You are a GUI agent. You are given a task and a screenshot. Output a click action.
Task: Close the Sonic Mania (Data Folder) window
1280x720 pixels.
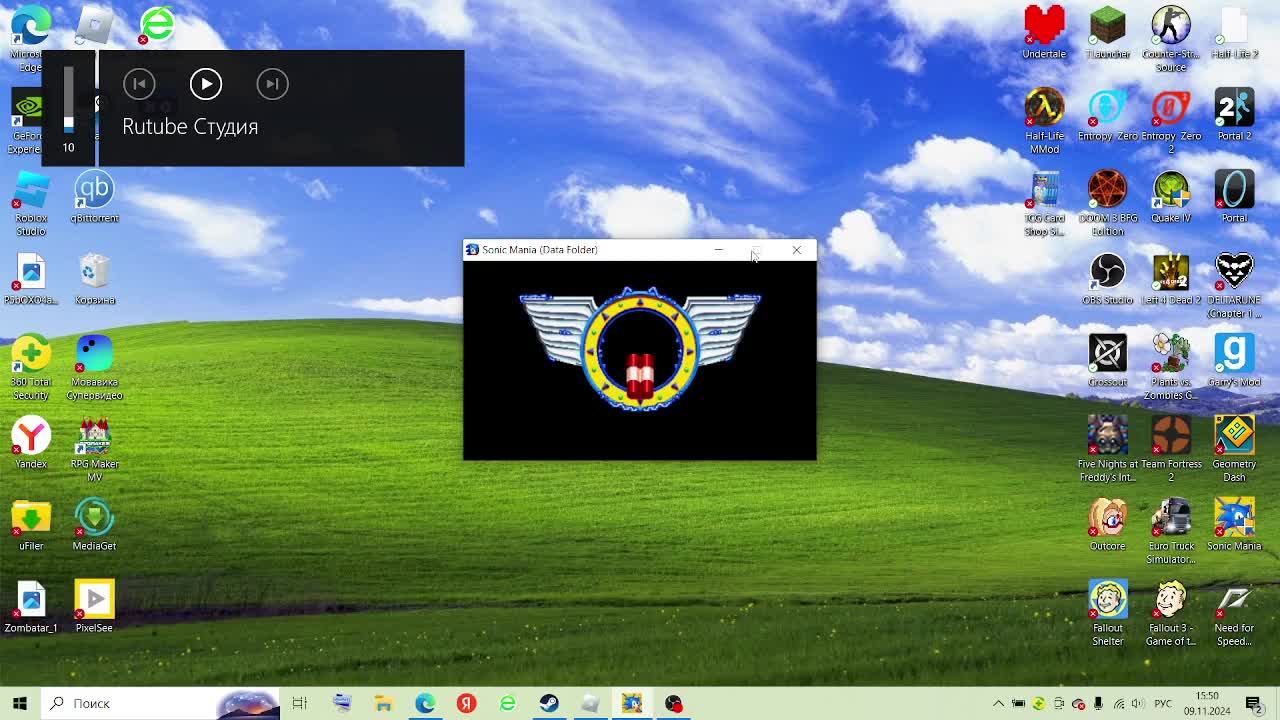(x=797, y=250)
